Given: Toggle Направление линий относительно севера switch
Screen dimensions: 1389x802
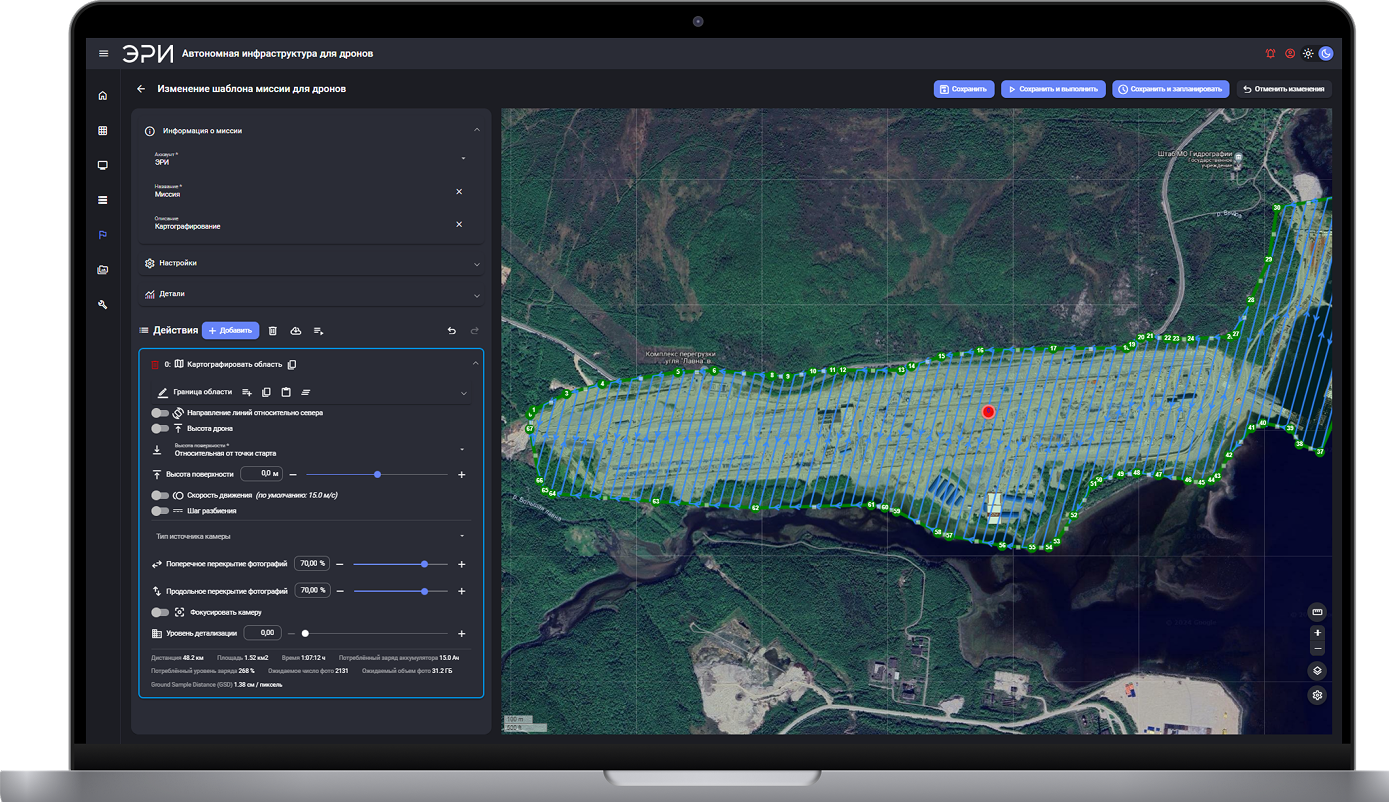Looking at the screenshot, I should [160, 412].
